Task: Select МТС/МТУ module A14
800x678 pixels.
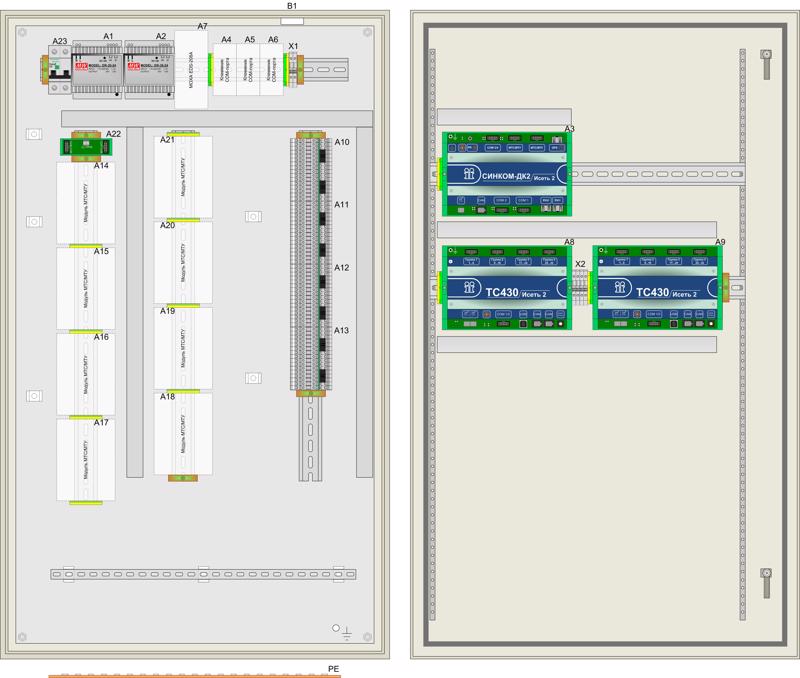Action: pyautogui.click(x=85, y=203)
